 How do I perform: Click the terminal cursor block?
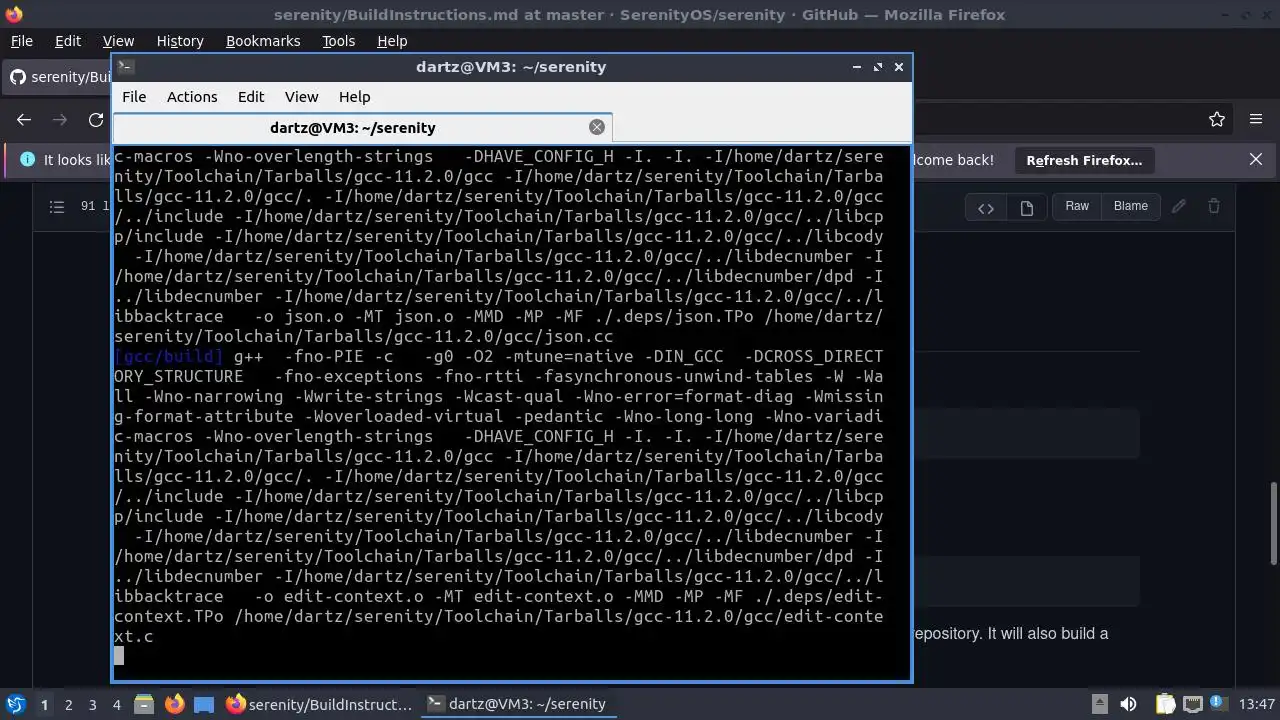[119, 656]
